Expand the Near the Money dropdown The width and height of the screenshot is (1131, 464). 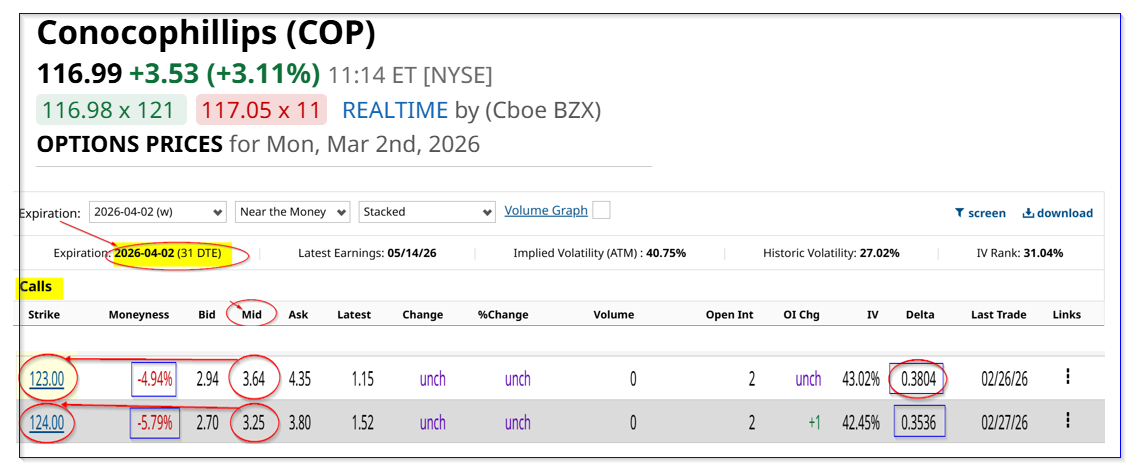coord(292,212)
